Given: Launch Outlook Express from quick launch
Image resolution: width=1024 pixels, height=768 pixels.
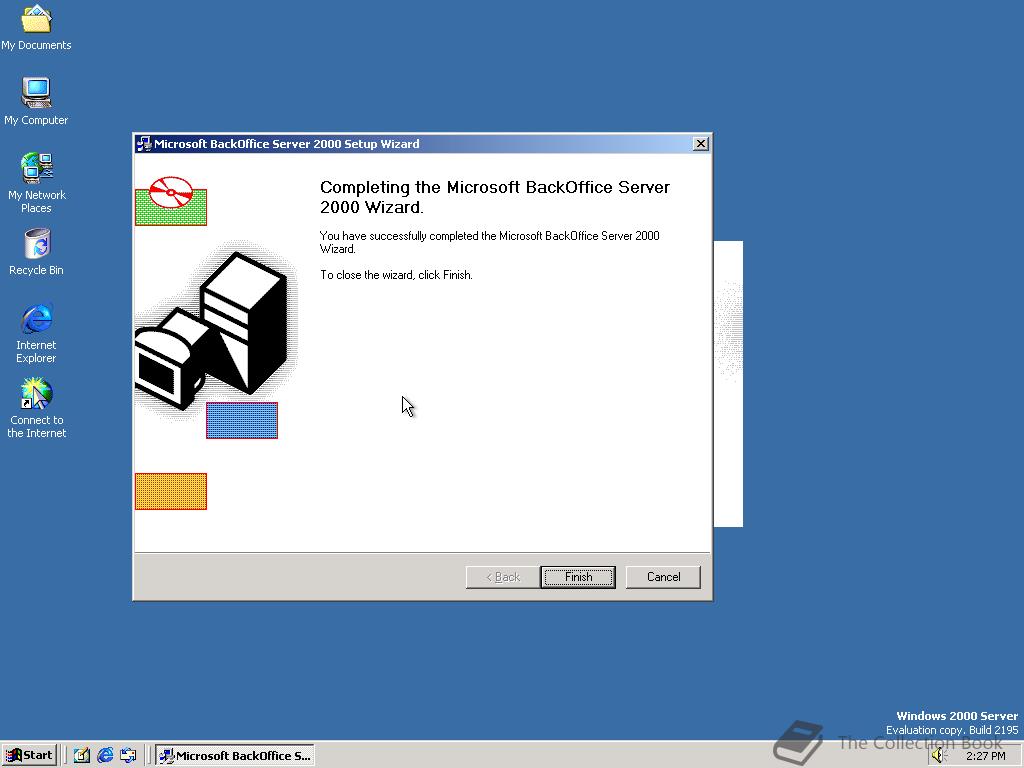Looking at the screenshot, I should click(x=128, y=756).
